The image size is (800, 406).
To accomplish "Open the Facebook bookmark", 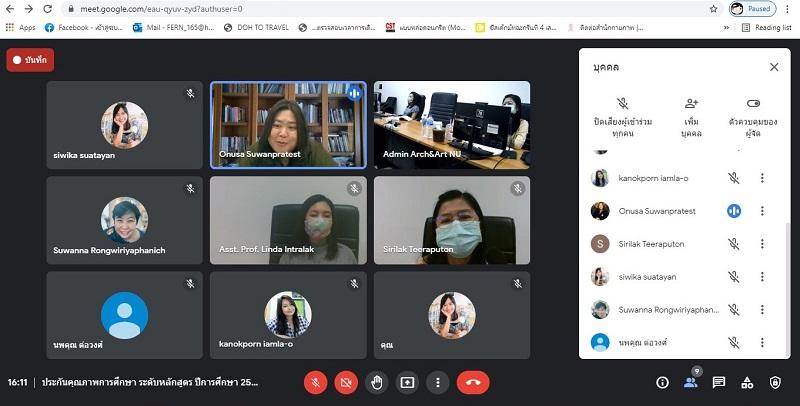I will point(84,28).
